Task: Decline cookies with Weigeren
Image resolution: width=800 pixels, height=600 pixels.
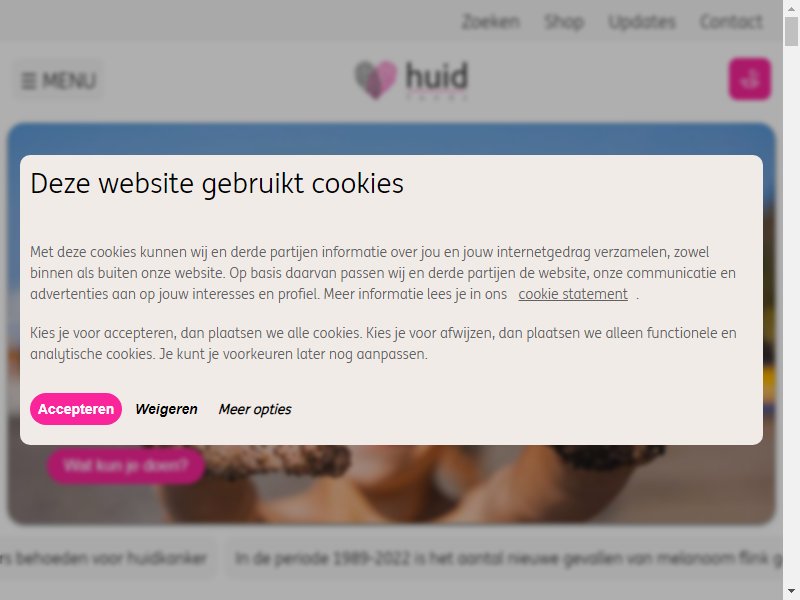Action: click(x=166, y=409)
